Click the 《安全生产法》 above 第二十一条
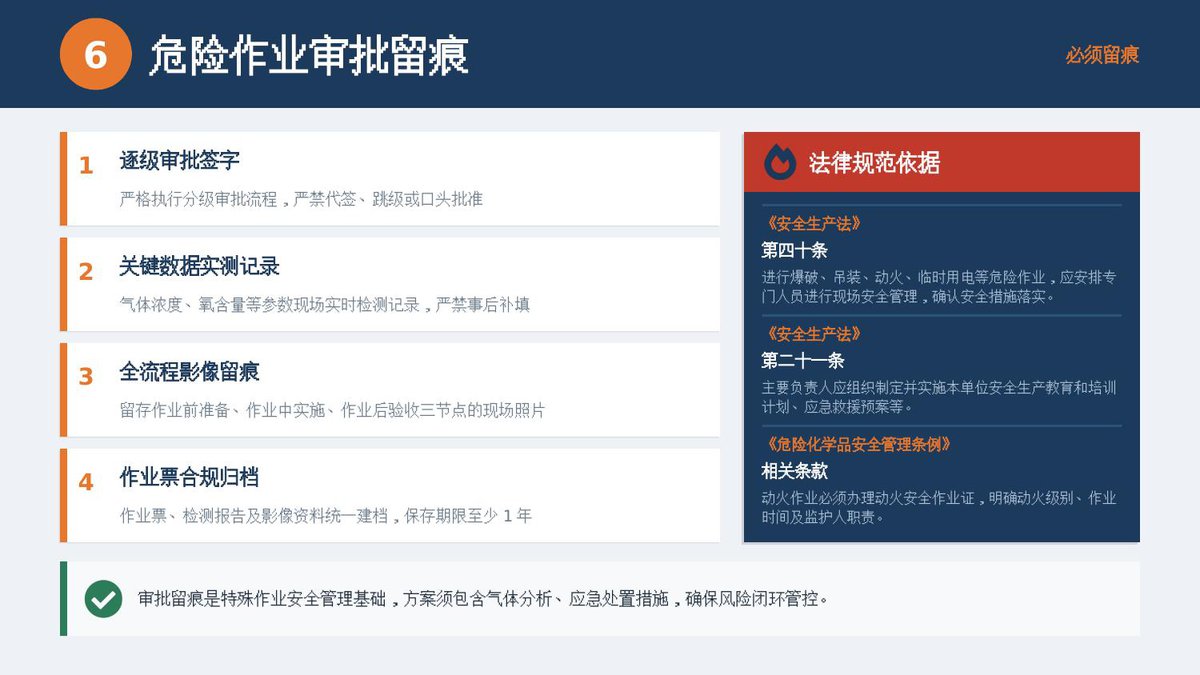 [x=812, y=334]
